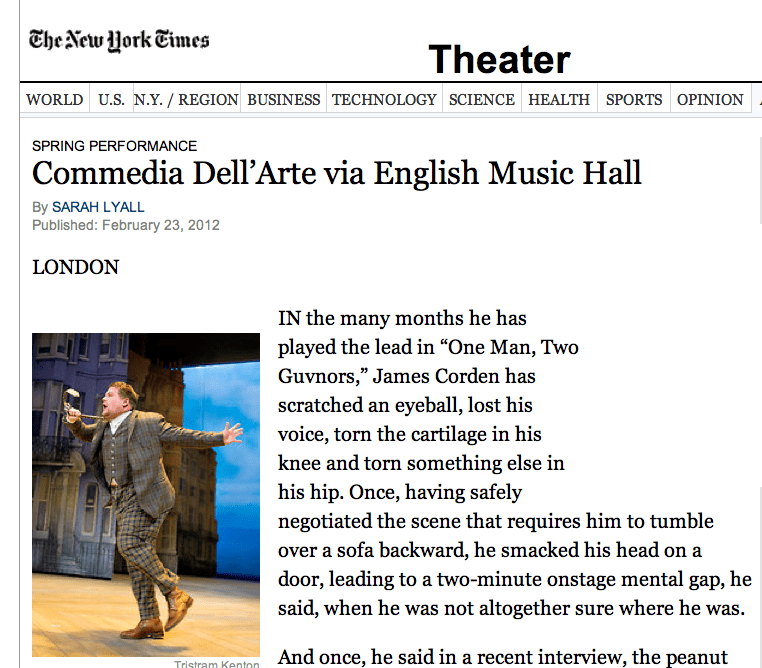
Task: Click The New York Times logo
Action: (x=119, y=40)
